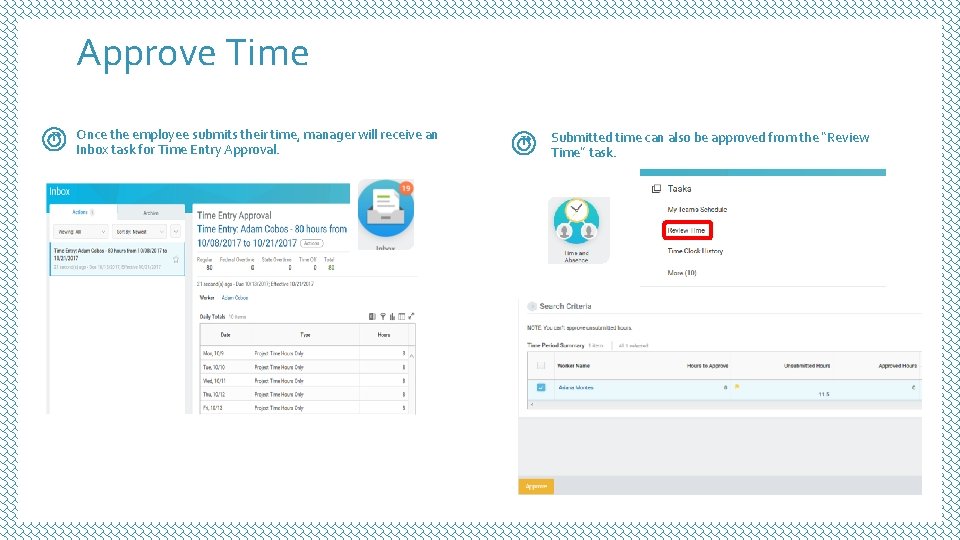
Task: Expand Daily Totals table to fullscreen
Action: (411, 317)
